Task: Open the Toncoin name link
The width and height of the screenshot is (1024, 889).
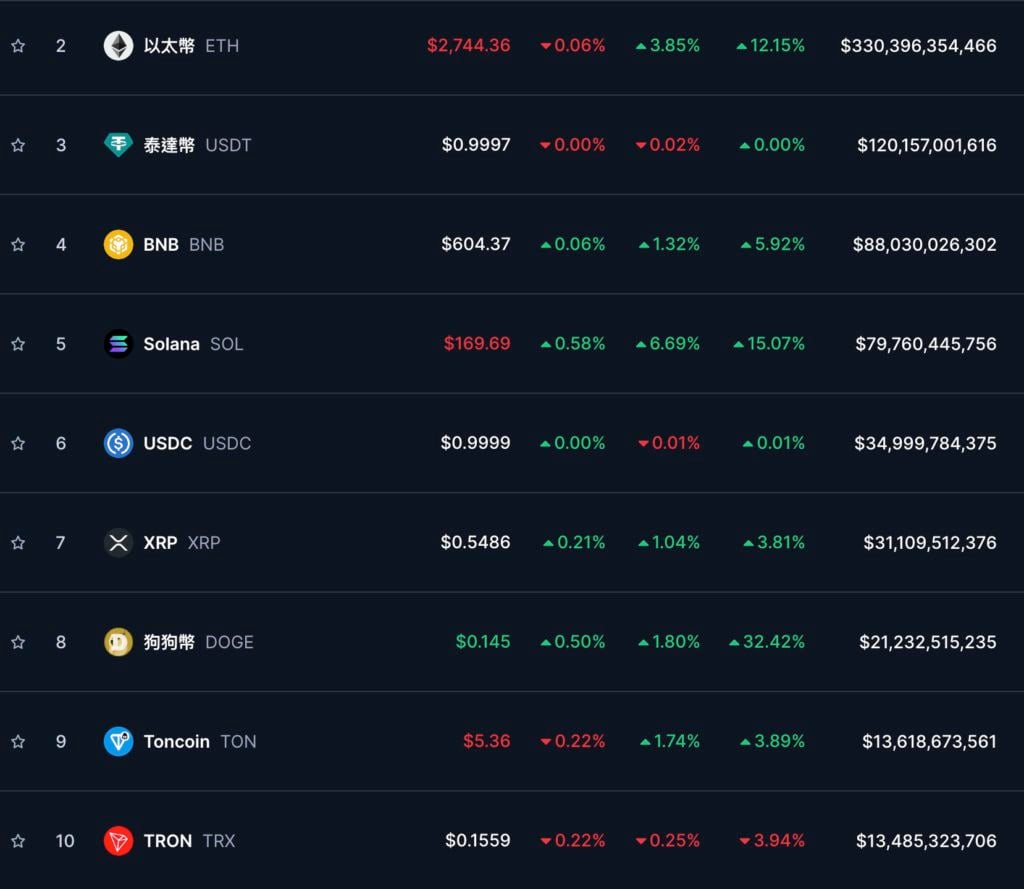Action: [176, 741]
